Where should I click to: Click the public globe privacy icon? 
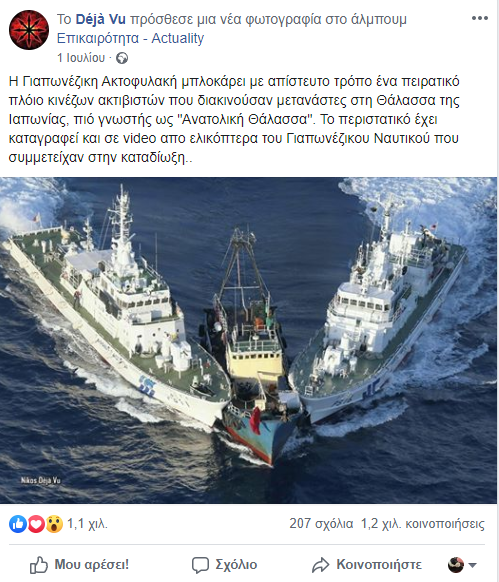pos(122,58)
